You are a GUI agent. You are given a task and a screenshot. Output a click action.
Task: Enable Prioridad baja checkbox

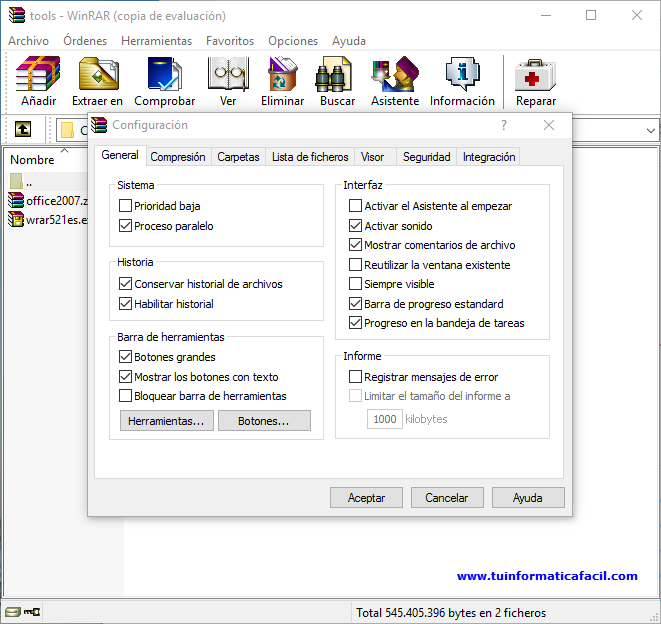125,206
